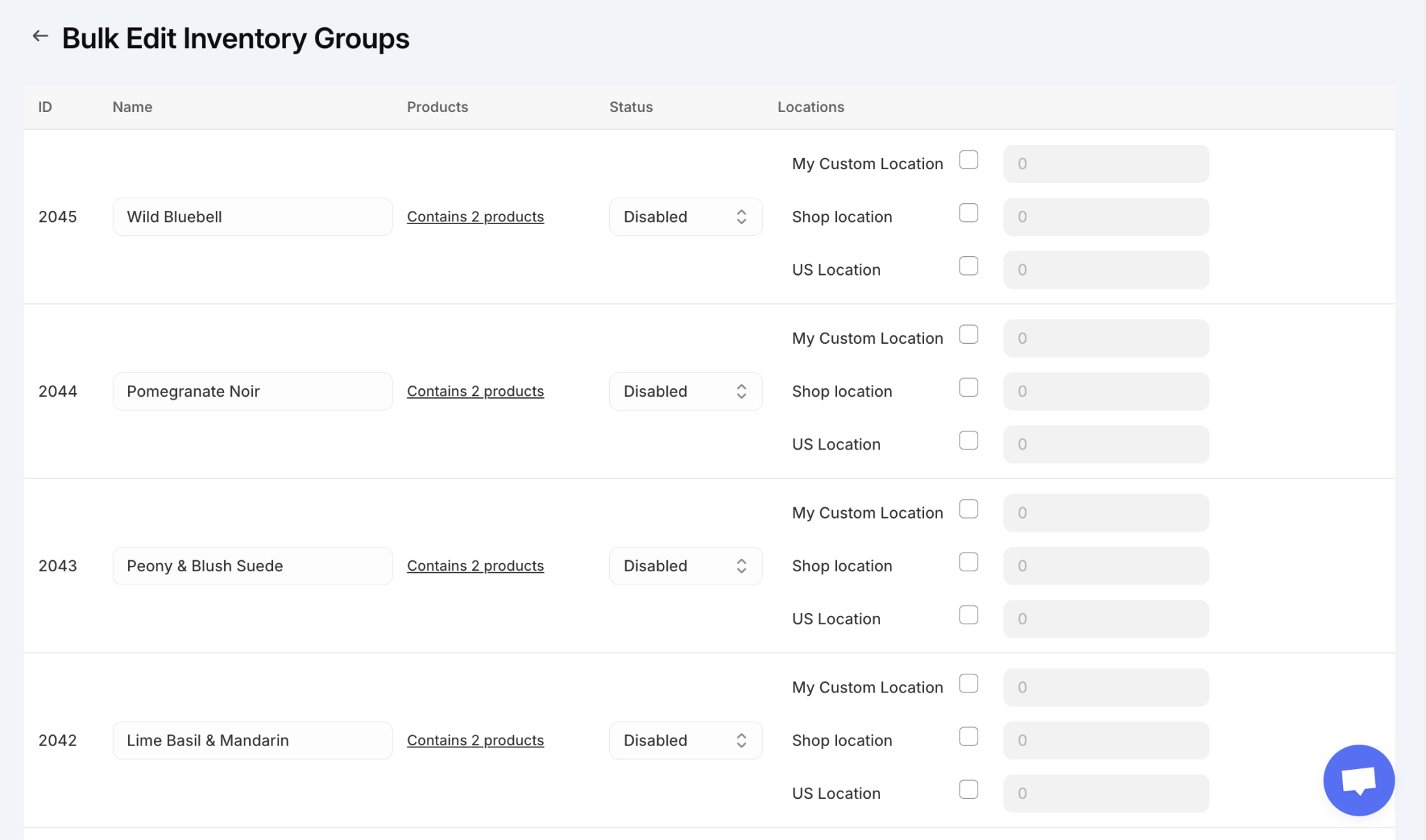Open status dropdown for Peony & Blush Suede
The height and width of the screenshot is (840, 1426).
tap(686, 566)
